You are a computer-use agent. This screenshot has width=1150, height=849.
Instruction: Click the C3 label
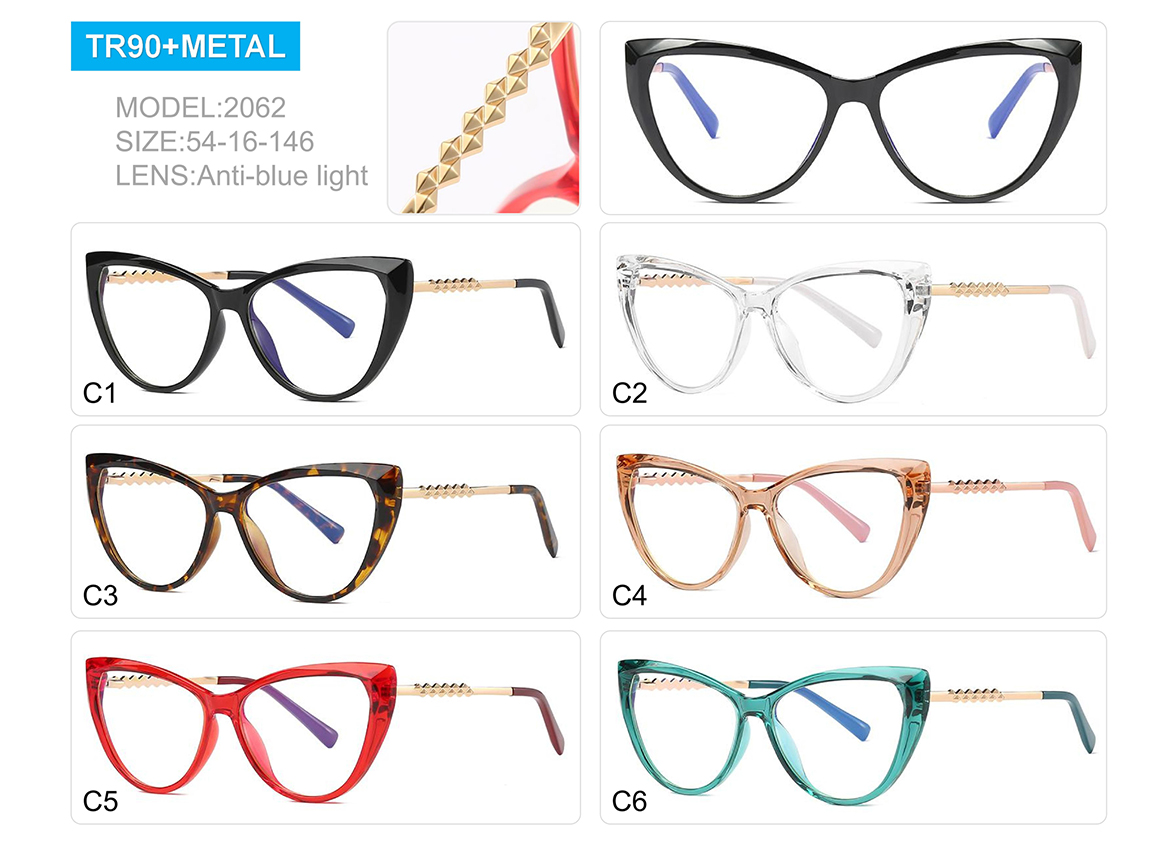pos(100,595)
